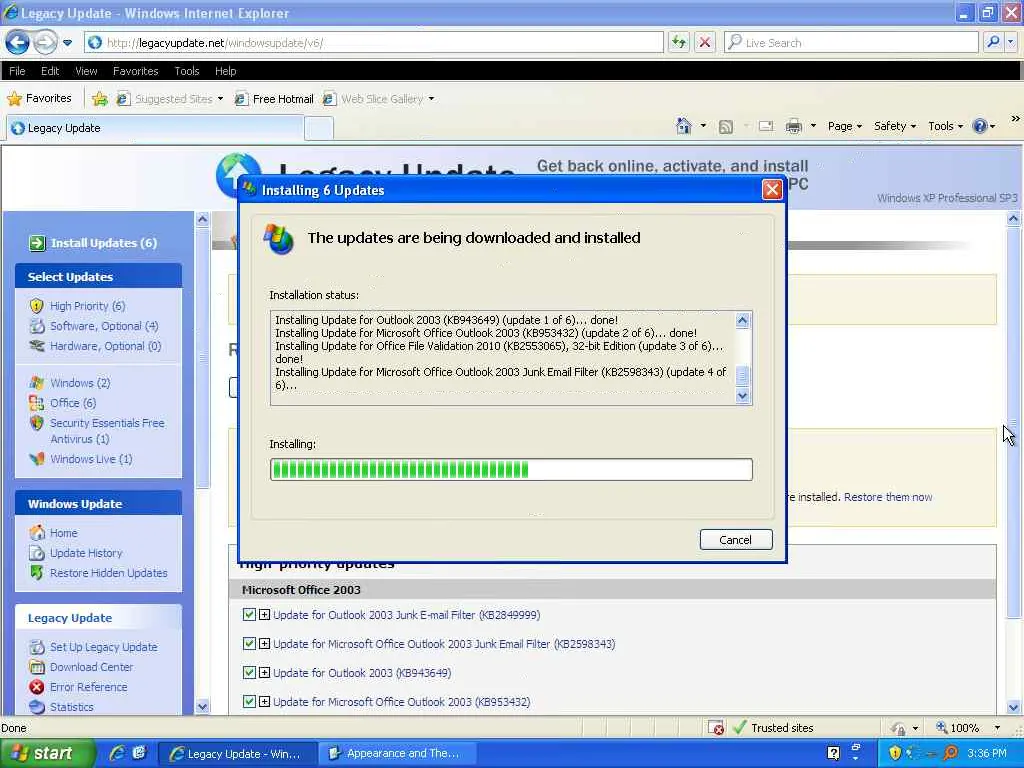Image resolution: width=1024 pixels, height=768 pixels.
Task: Click Restore them now link
Action: 888,497
